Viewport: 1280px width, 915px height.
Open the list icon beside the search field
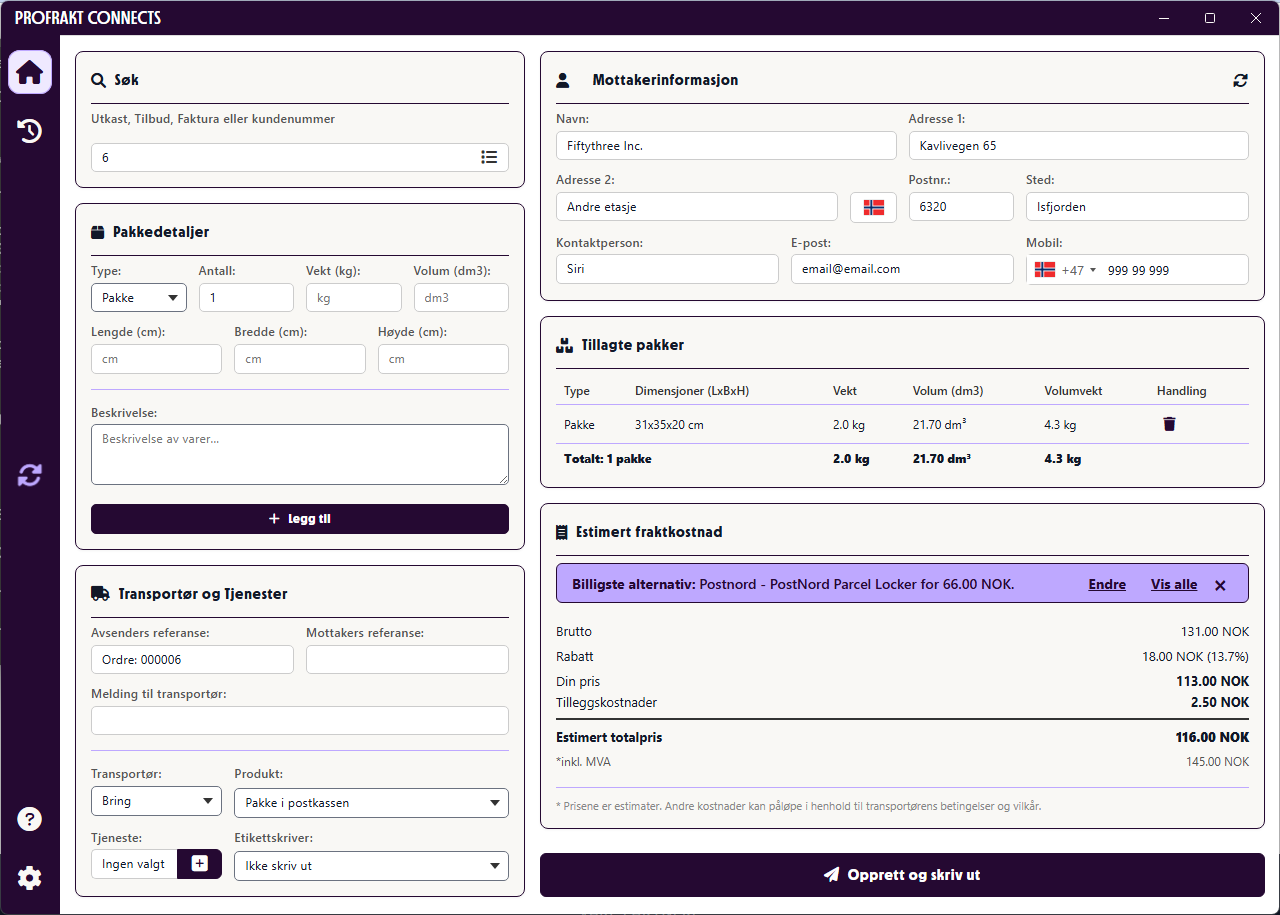pos(489,156)
